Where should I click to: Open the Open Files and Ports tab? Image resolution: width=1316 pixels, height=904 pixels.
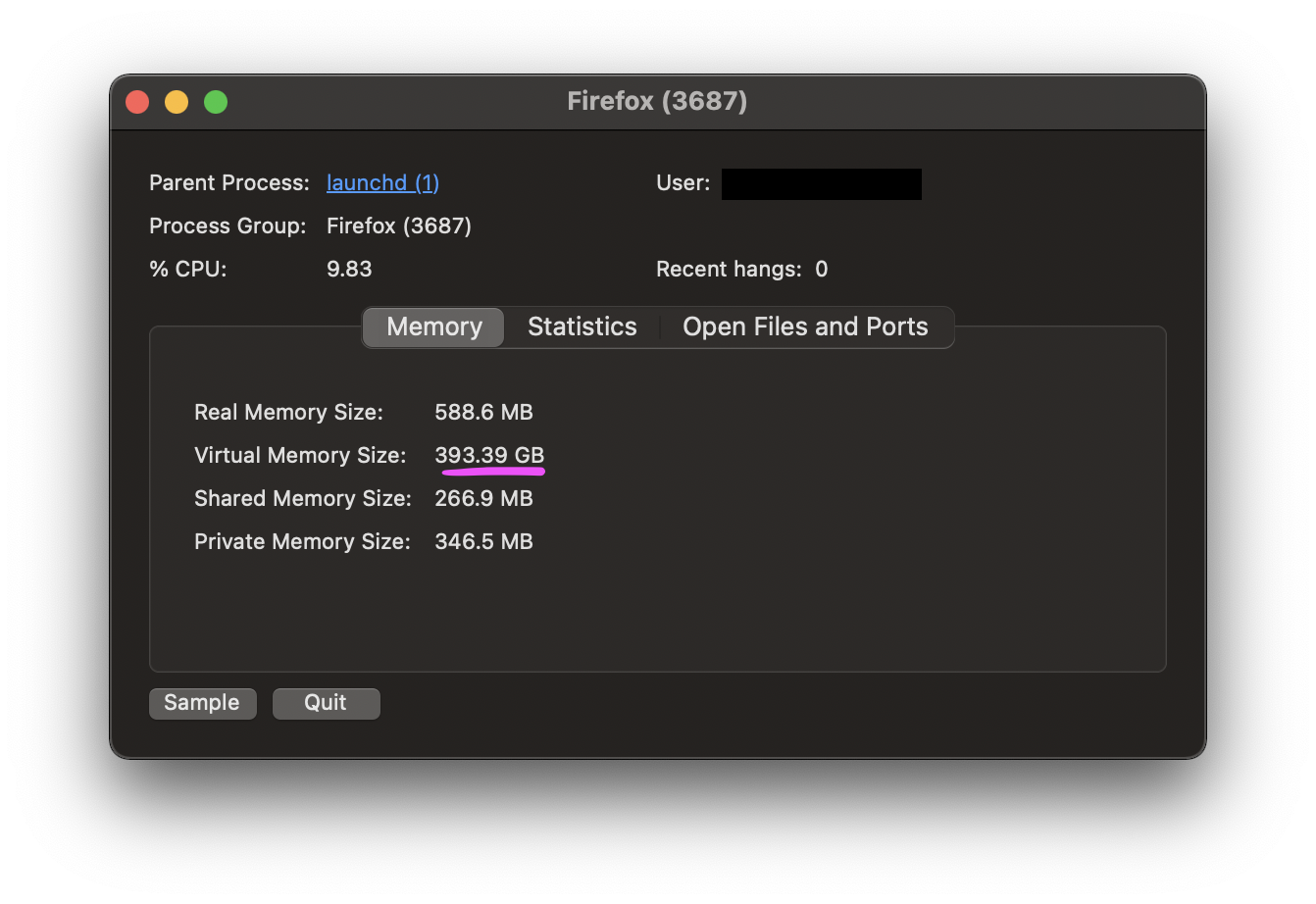(805, 326)
